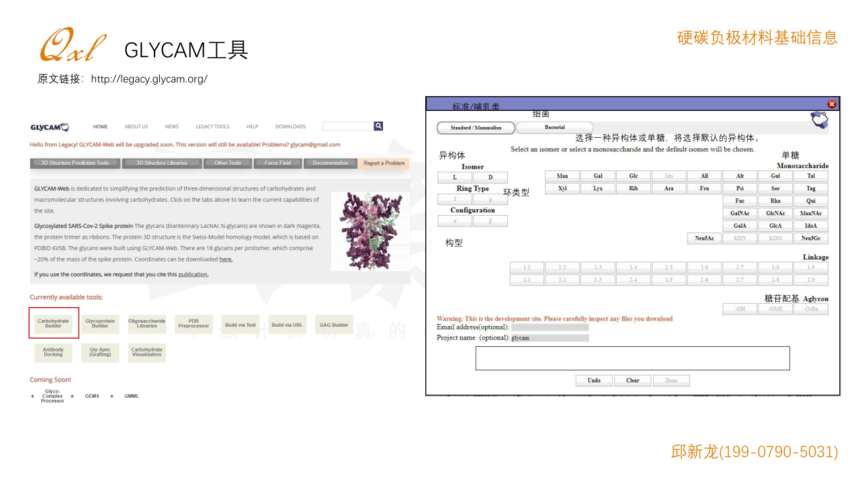860x484 pixels.
Task: Select the Glc monosaccharide
Action: pyautogui.click(x=633, y=176)
